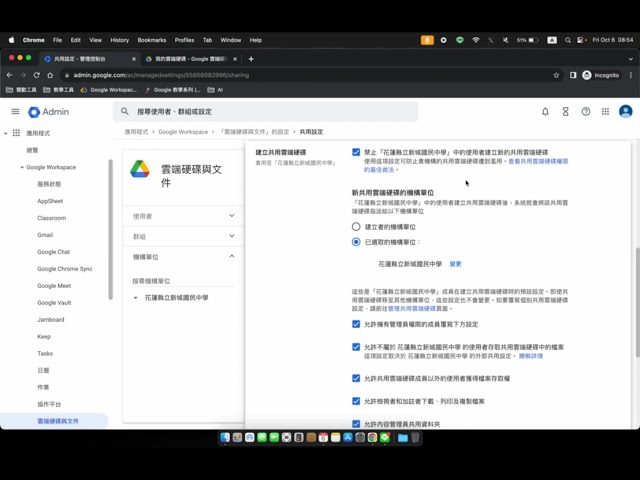Viewport: 640px width, 480px height.
Task: Toggle 允許不屬於花蓮縣立新城國民中學的使用者存取 checkbox
Action: (356, 347)
